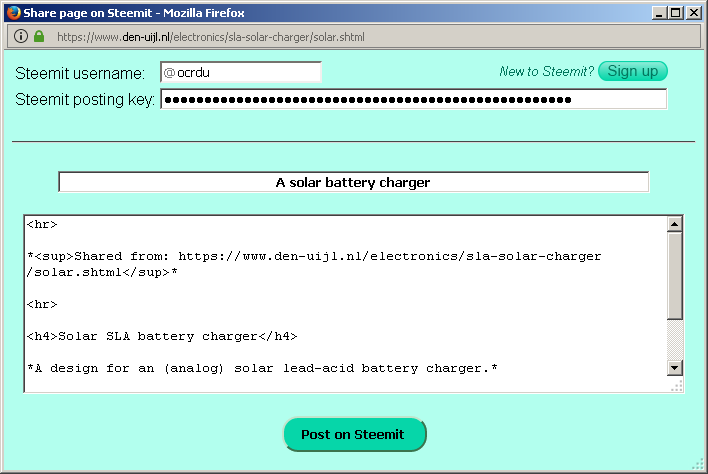Click the text area vertical scrollbar thumb

coord(675,275)
